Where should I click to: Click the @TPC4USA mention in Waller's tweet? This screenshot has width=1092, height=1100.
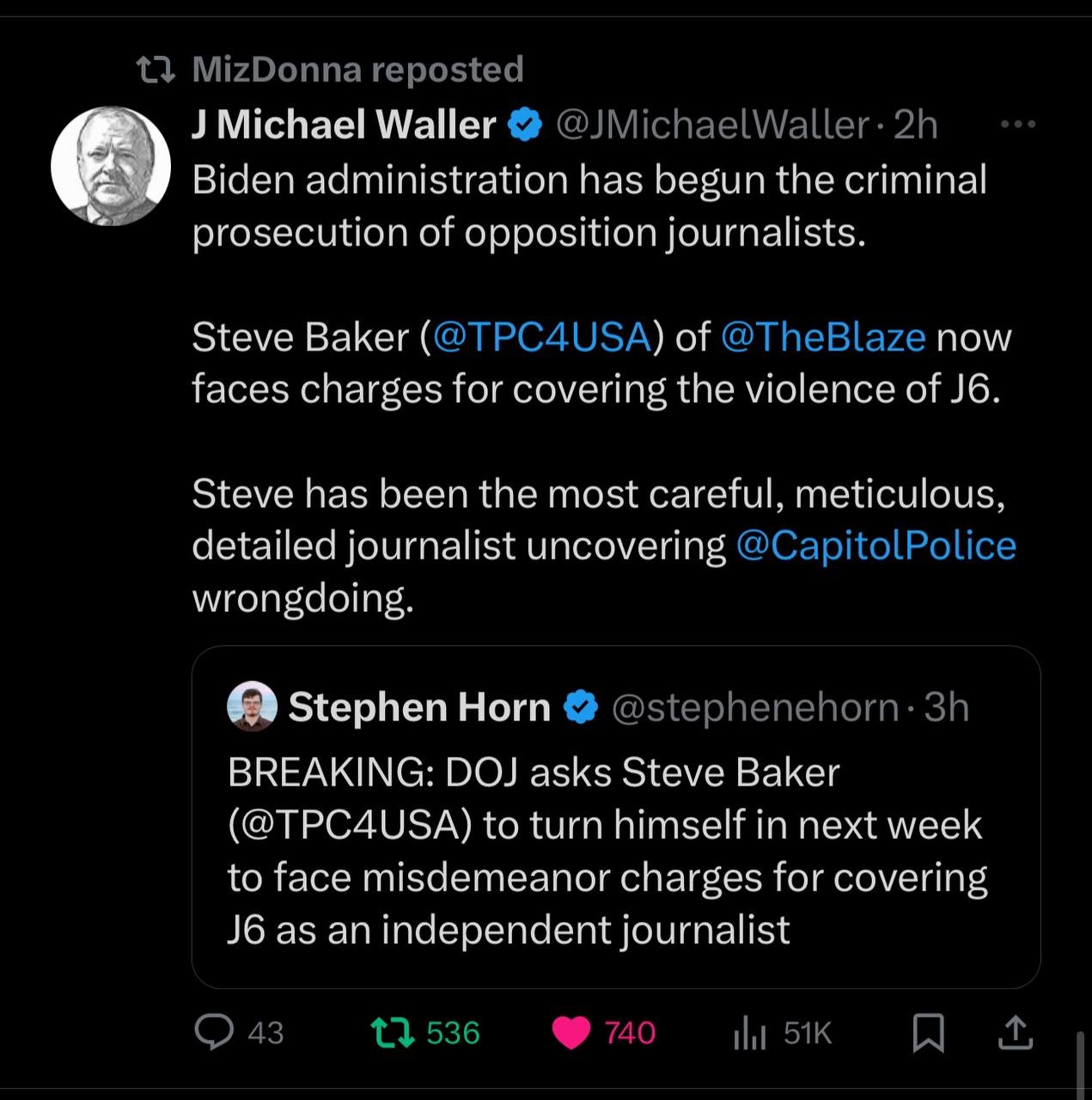[541, 337]
